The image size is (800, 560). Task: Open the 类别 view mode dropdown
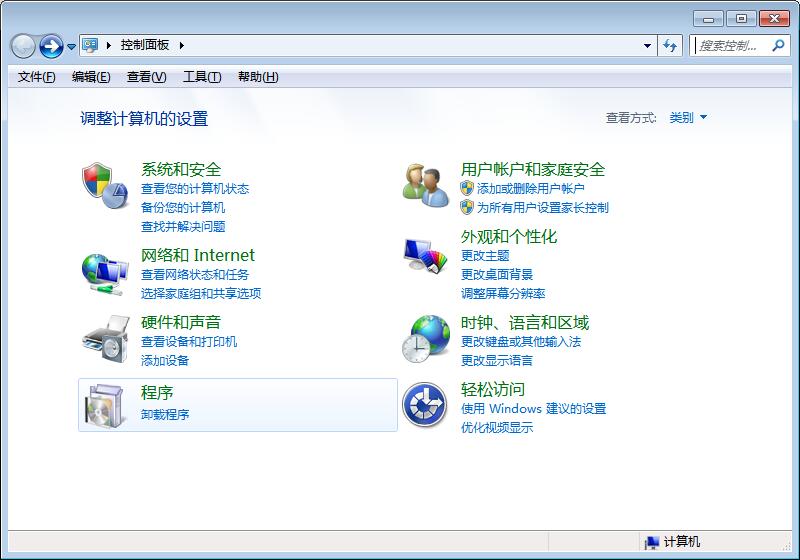pyautogui.click(x=688, y=118)
